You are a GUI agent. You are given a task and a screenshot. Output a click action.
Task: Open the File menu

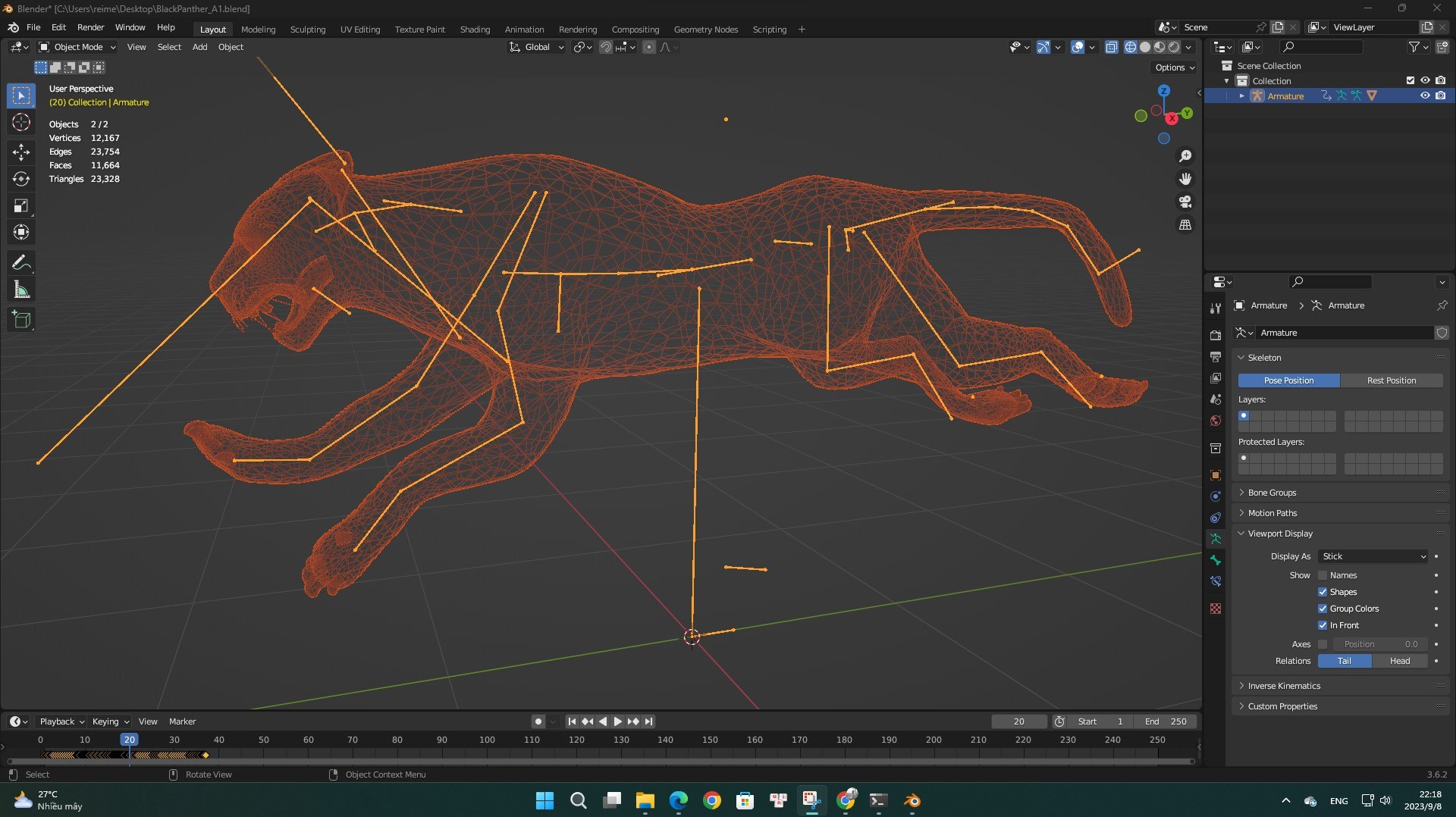pyautogui.click(x=33, y=27)
